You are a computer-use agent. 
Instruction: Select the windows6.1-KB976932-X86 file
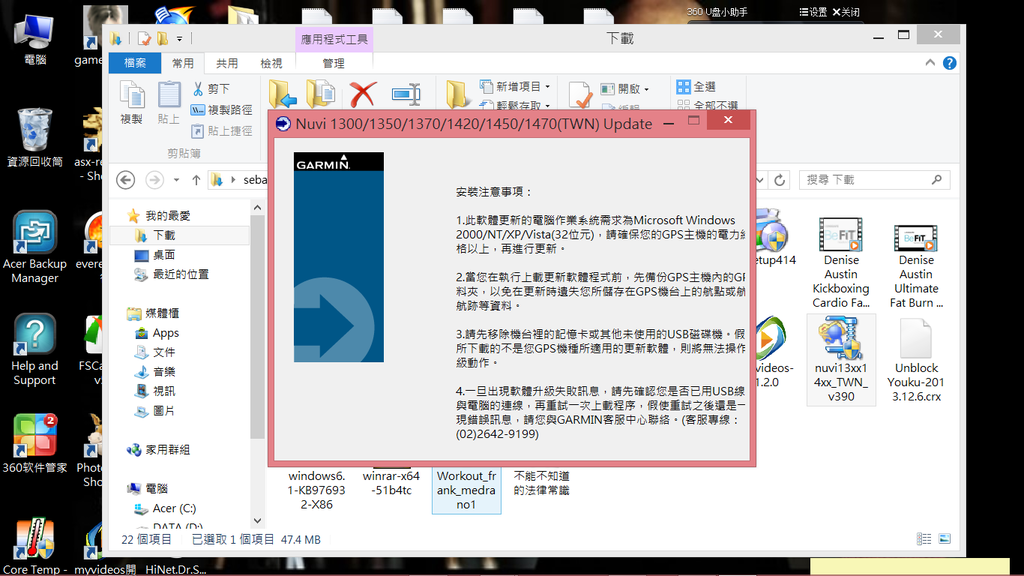point(317,490)
